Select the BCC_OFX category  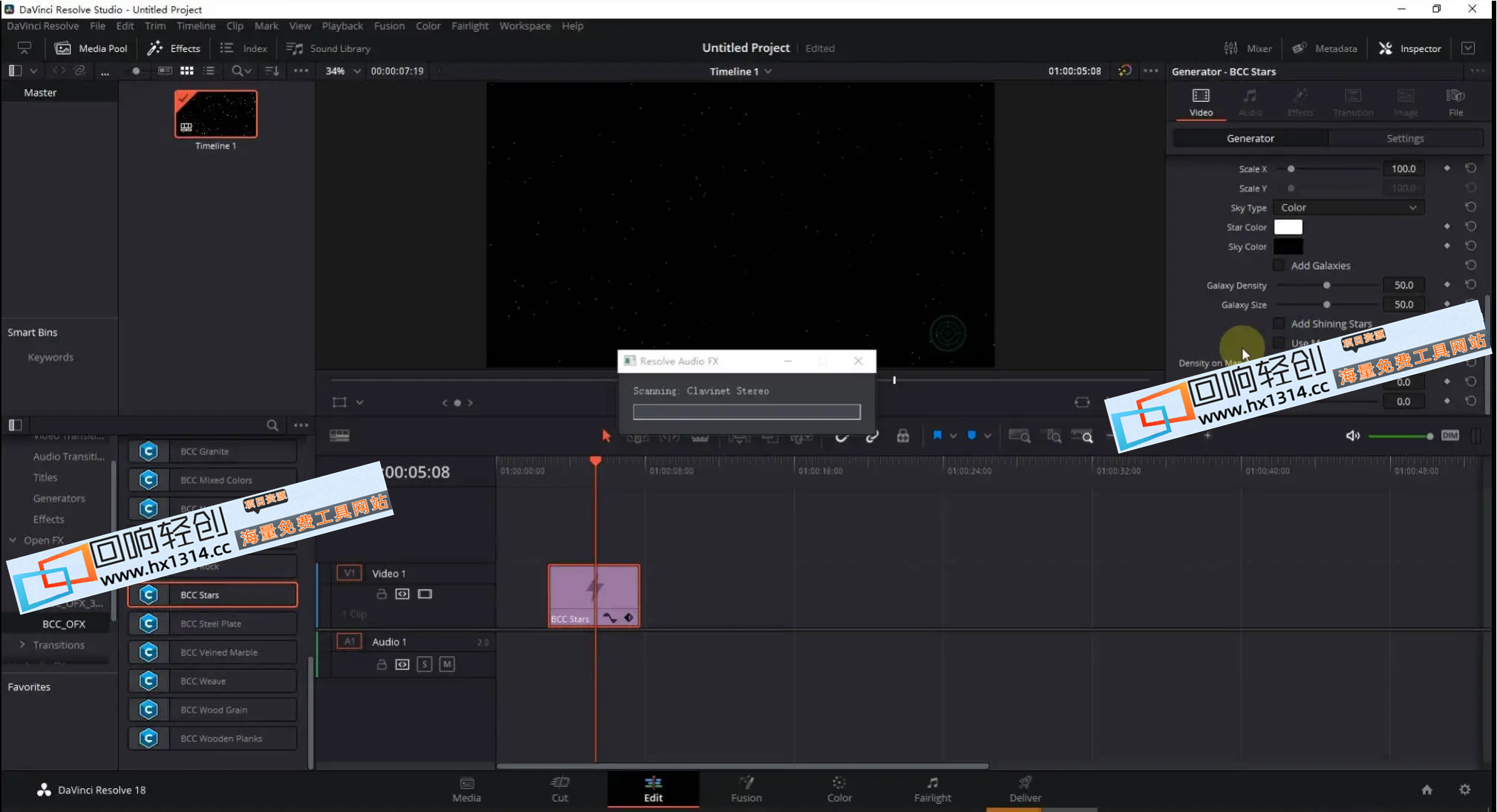(x=64, y=623)
